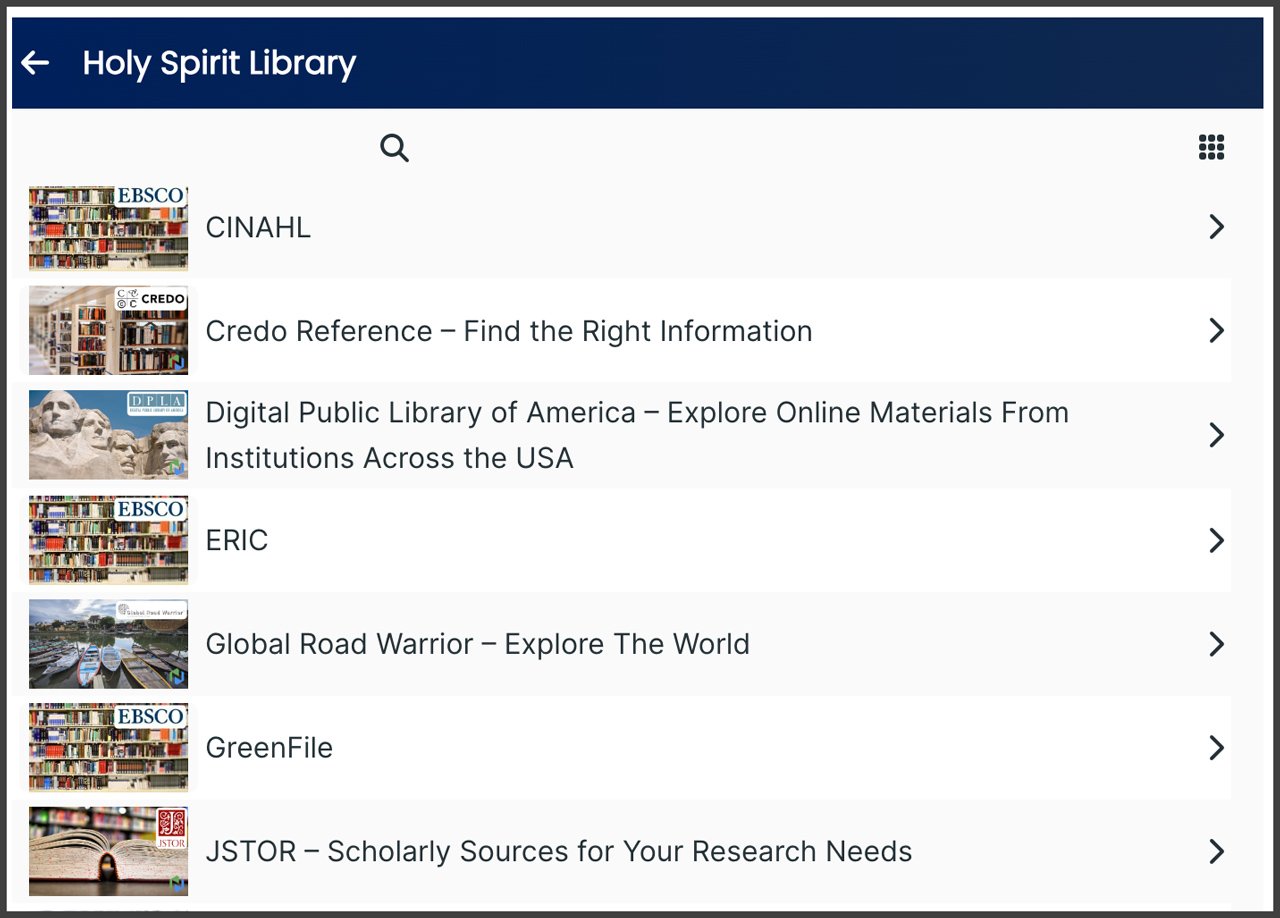Select the CINAHL database entry
This screenshot has width=1280, height=918.
(258, 227)
